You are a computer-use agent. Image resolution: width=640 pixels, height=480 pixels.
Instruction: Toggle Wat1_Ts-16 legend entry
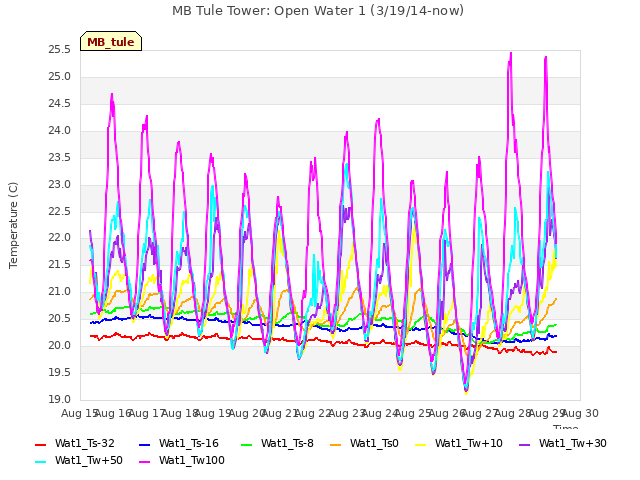point(179,443)
